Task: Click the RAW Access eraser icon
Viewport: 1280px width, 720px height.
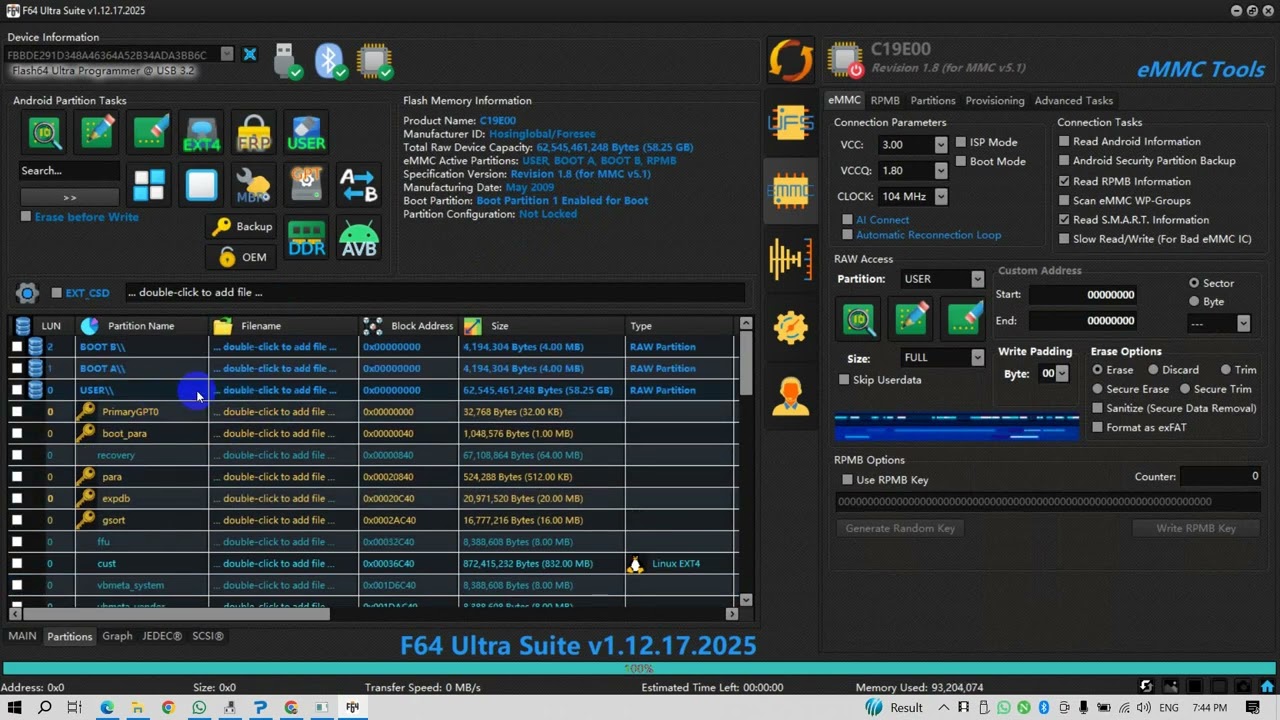Action: pyautogui.click(x=964, y=318)
